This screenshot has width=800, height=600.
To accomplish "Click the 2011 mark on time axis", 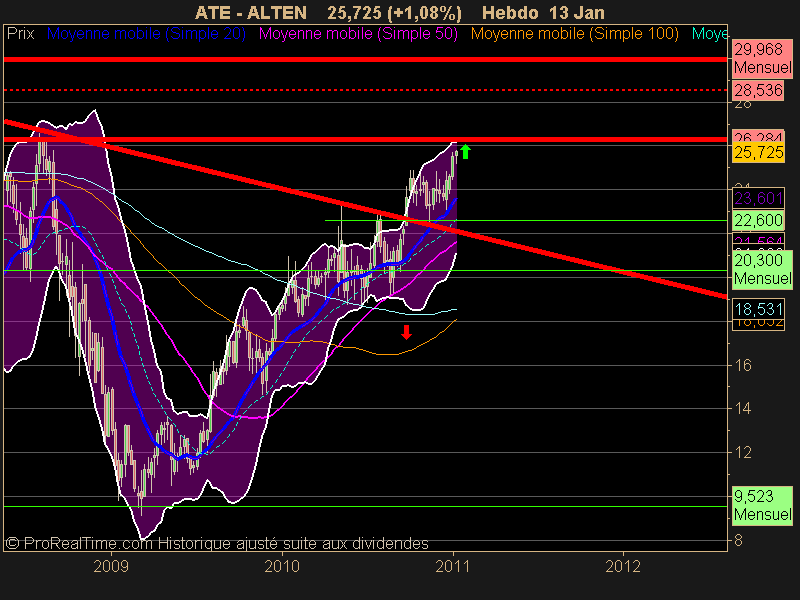I will (453, 566).
